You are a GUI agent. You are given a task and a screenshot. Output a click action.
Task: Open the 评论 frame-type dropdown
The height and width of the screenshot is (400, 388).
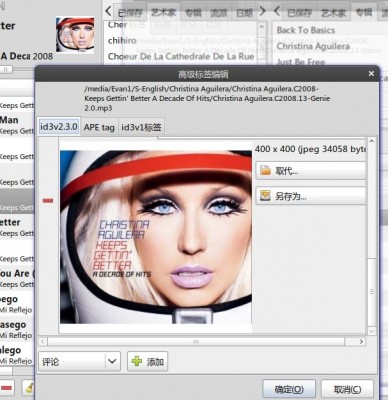click(80, 361)
